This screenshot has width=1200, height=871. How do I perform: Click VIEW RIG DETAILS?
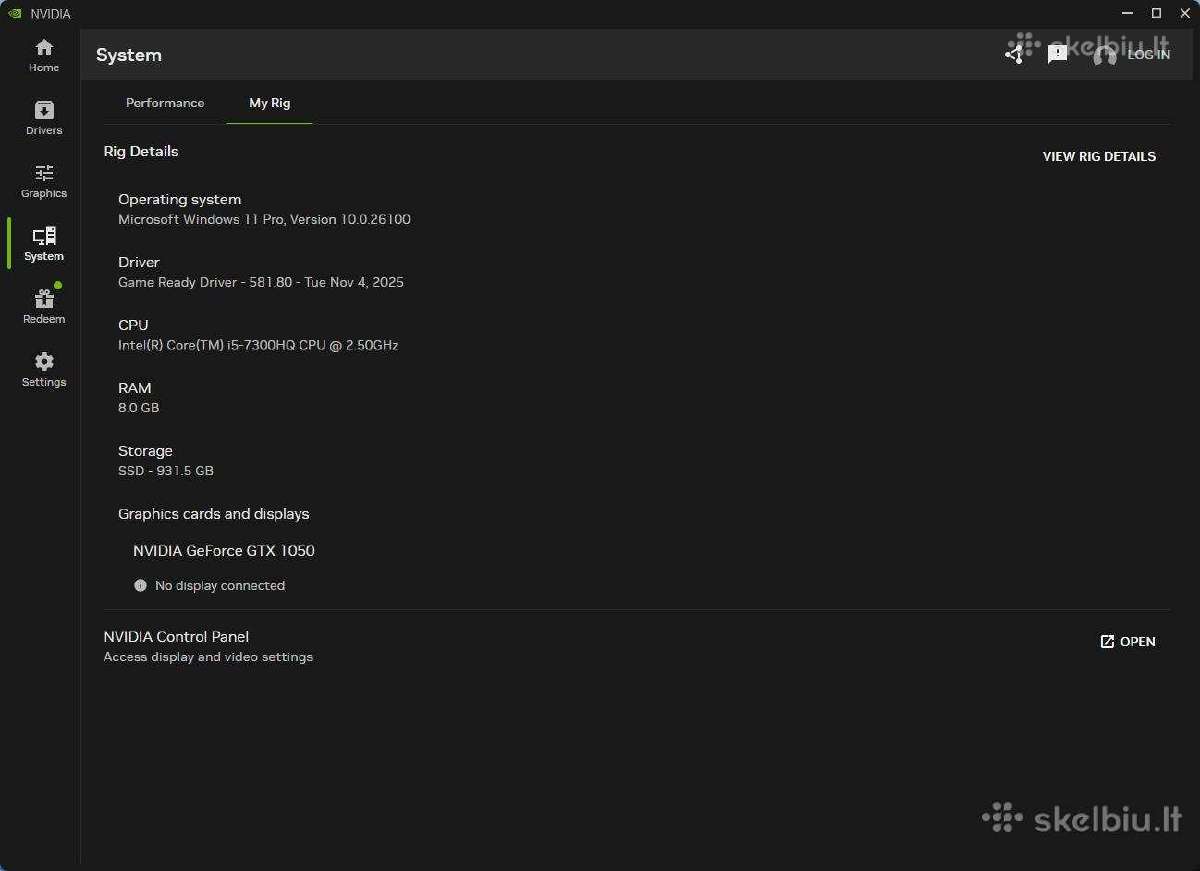click(1099, 156)
